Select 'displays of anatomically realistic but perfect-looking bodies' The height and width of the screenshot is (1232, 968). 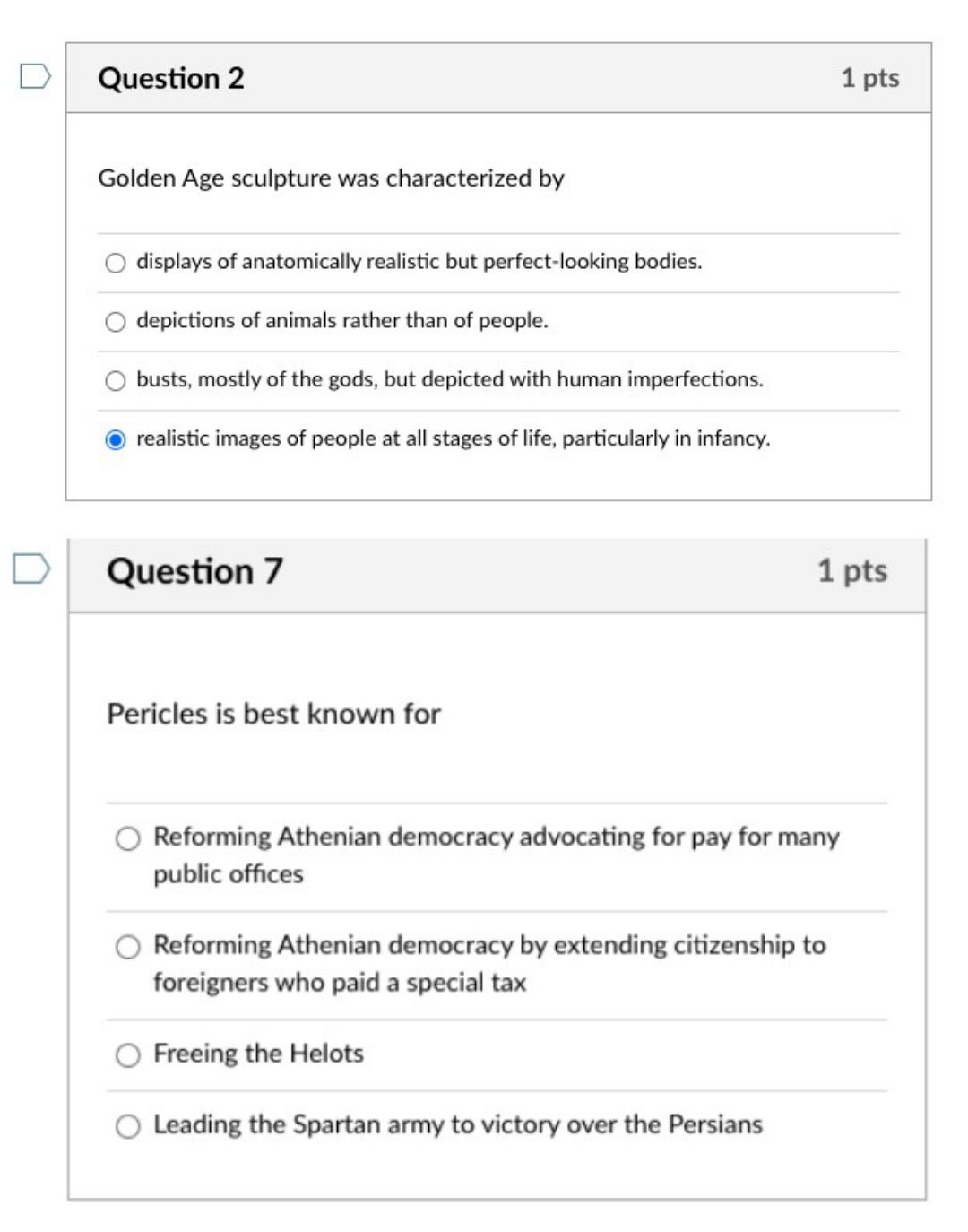tap(116, 264)
